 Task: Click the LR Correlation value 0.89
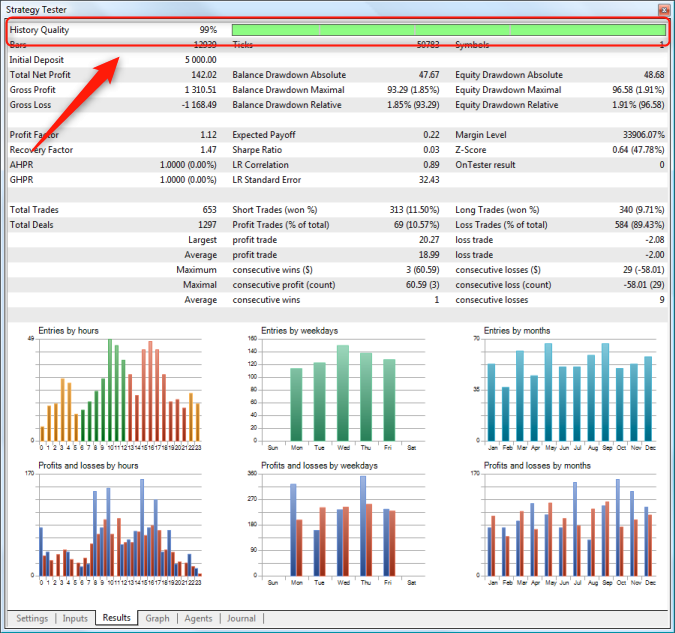coord(431,165)
